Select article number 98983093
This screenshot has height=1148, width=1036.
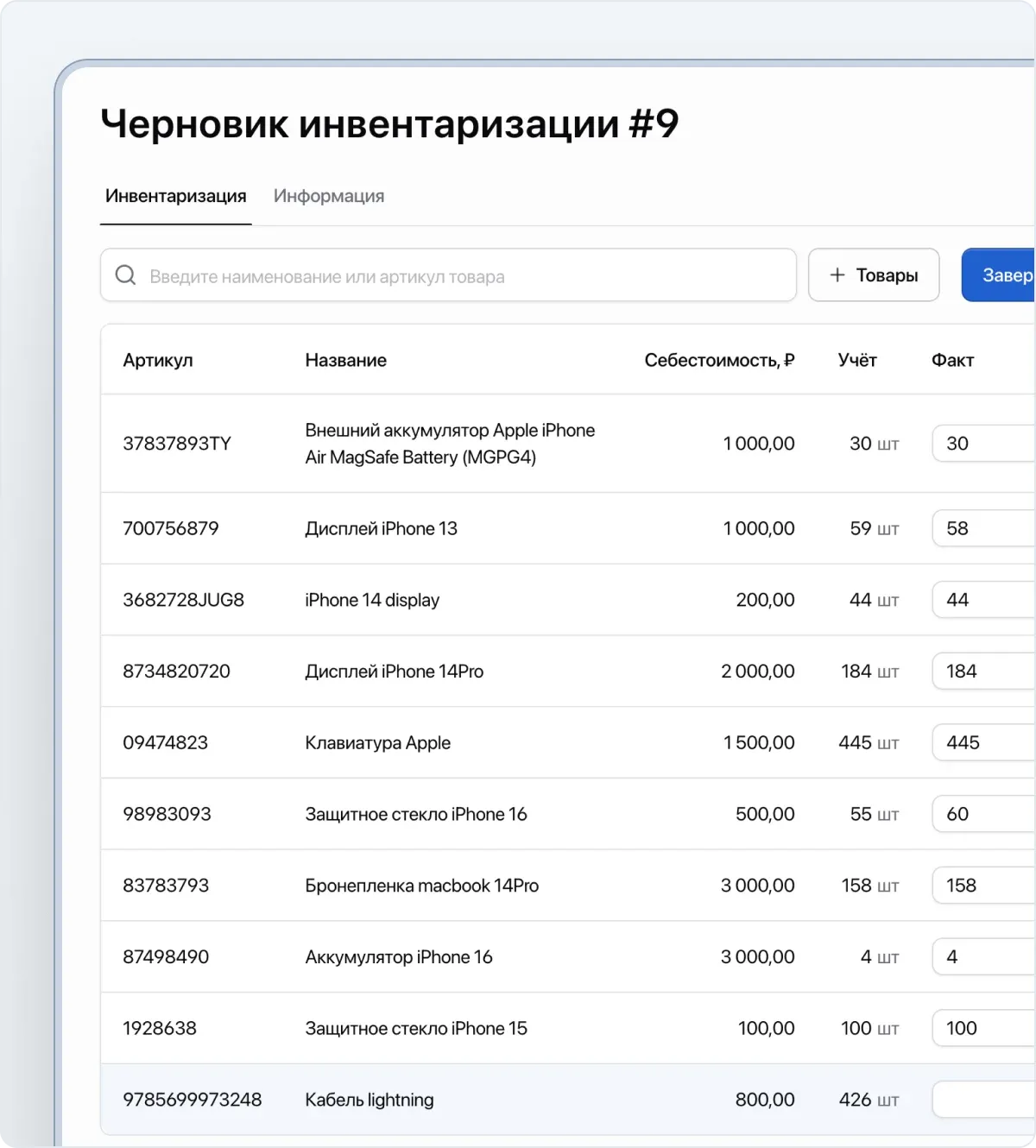(x=167, y=814)
